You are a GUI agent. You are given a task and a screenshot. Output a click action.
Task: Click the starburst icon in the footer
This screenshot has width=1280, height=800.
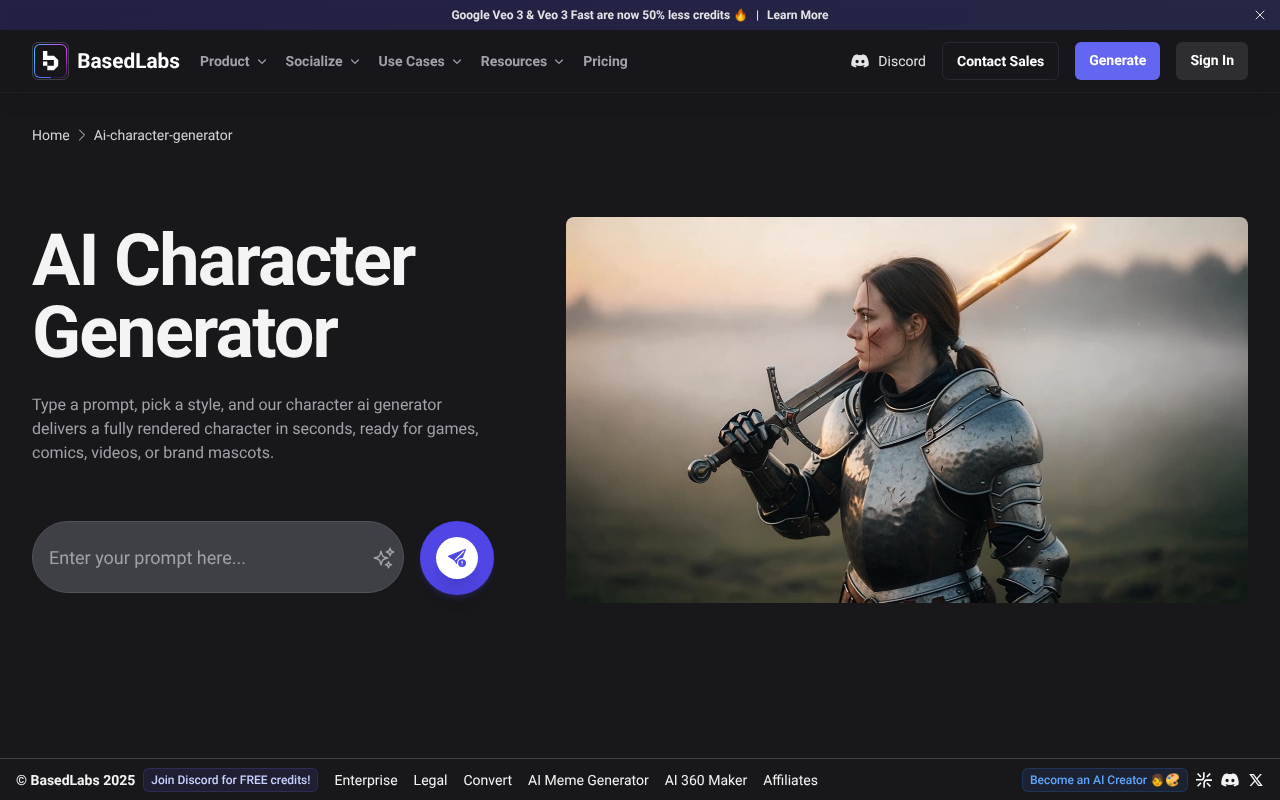1204,780
